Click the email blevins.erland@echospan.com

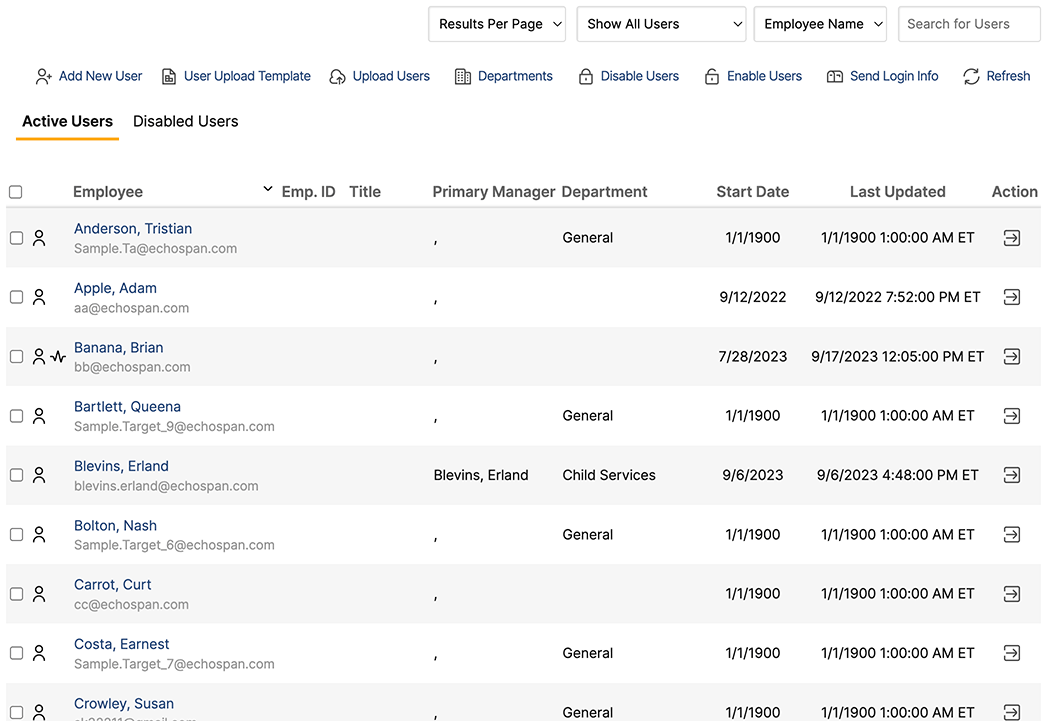pos(166,486)
